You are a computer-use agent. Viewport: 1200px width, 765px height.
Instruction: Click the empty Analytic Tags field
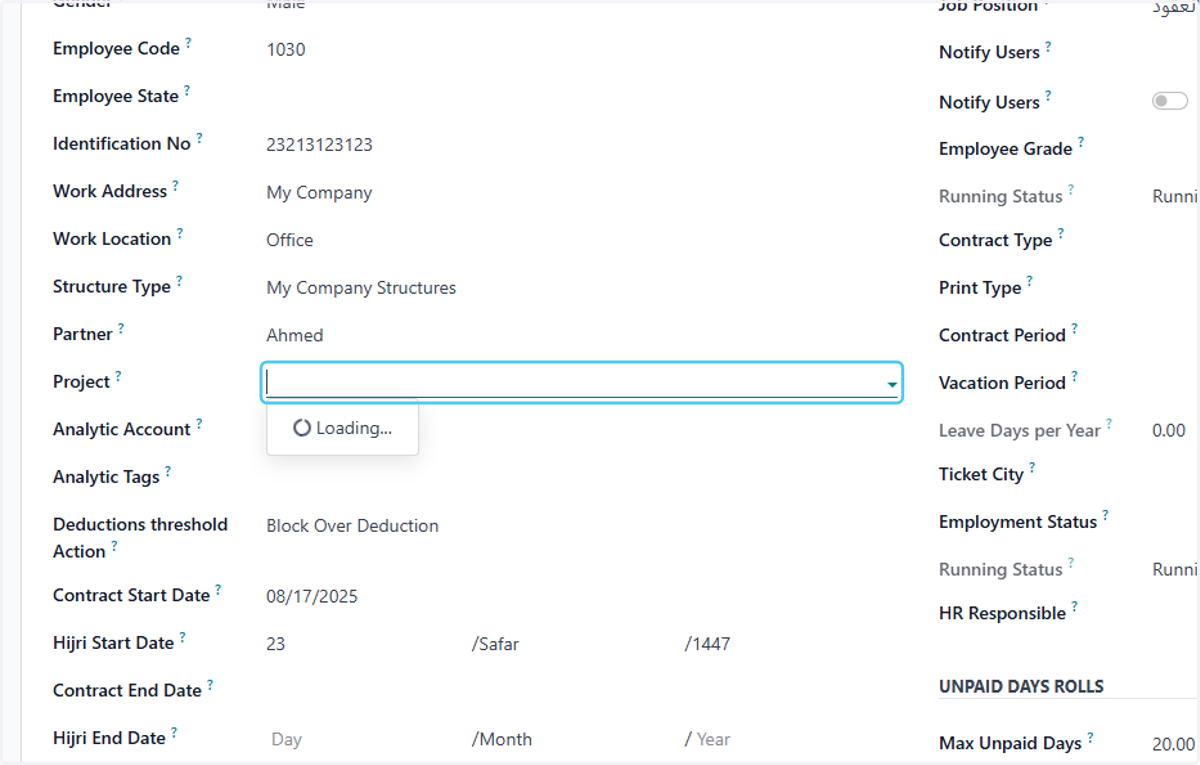point(582,477)
